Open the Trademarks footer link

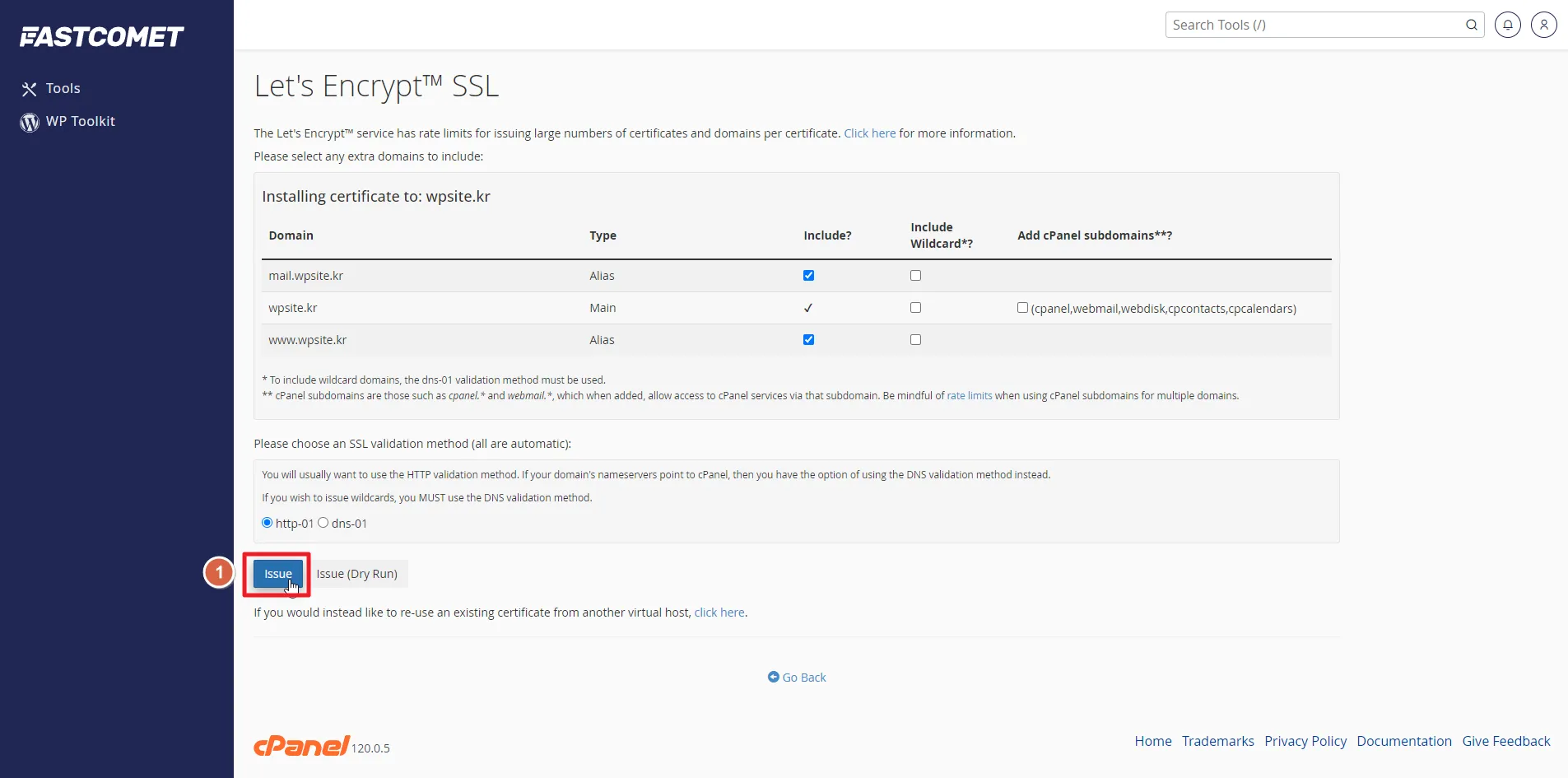click(1217, 741)
